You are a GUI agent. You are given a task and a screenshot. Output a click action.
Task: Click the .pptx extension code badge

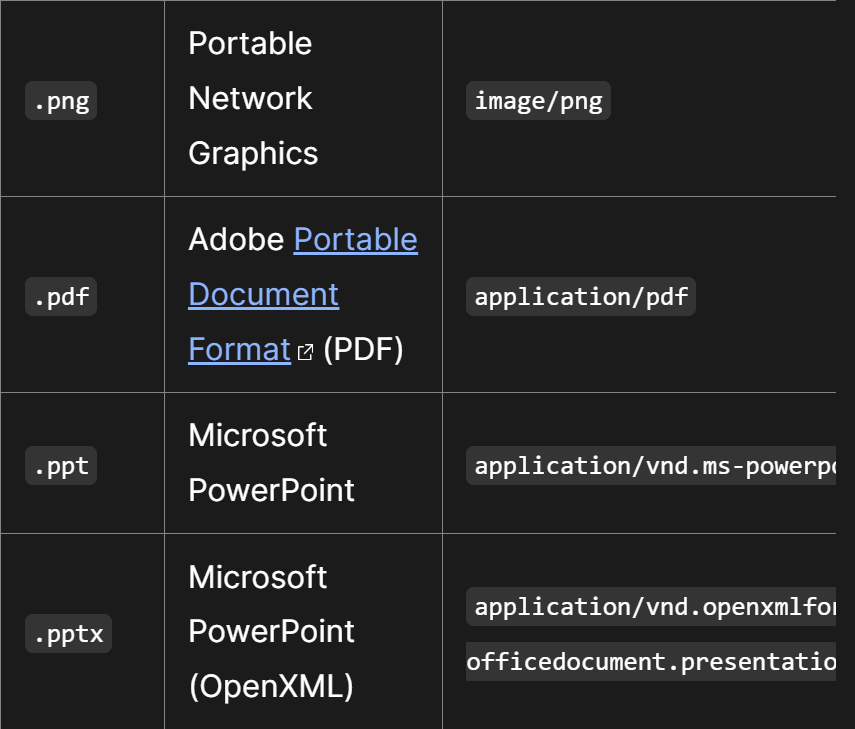pos(68,634)
